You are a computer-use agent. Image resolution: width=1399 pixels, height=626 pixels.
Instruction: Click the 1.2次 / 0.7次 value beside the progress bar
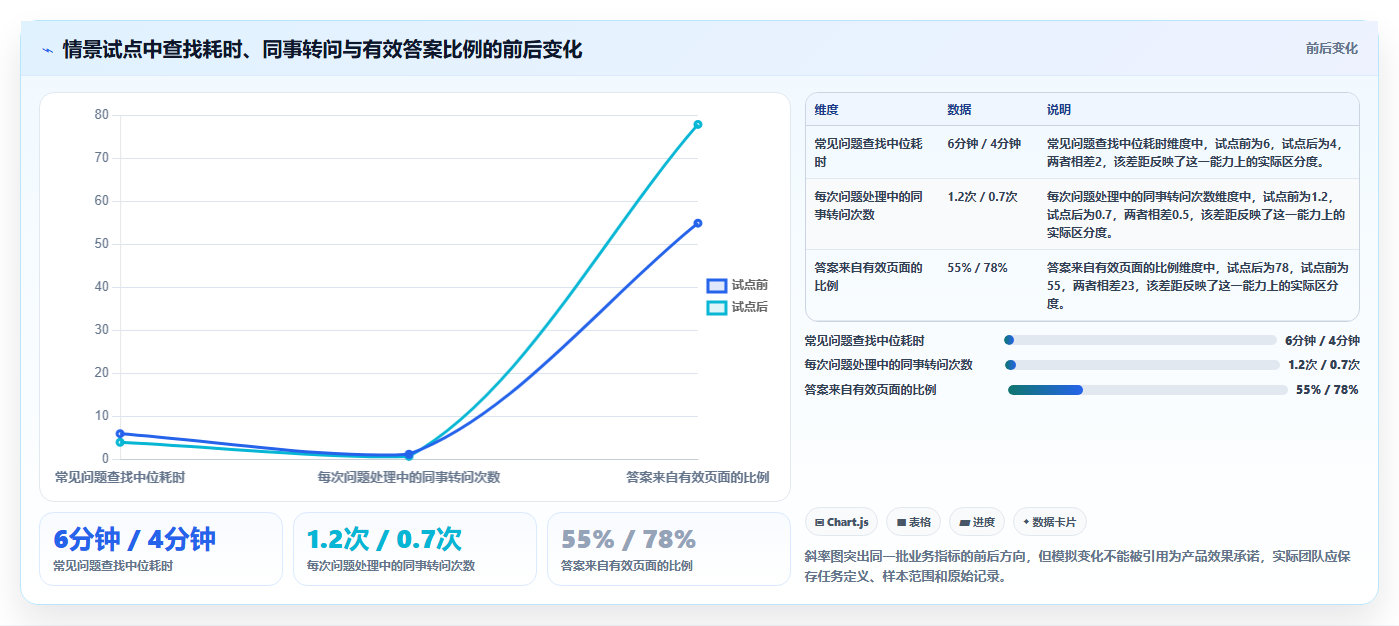1324,365
